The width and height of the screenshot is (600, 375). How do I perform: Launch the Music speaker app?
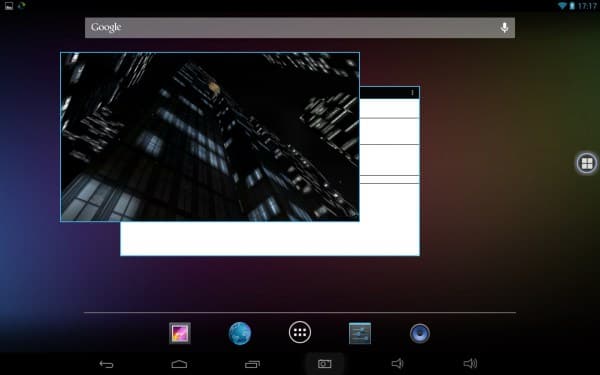click(x=420, y=333)
